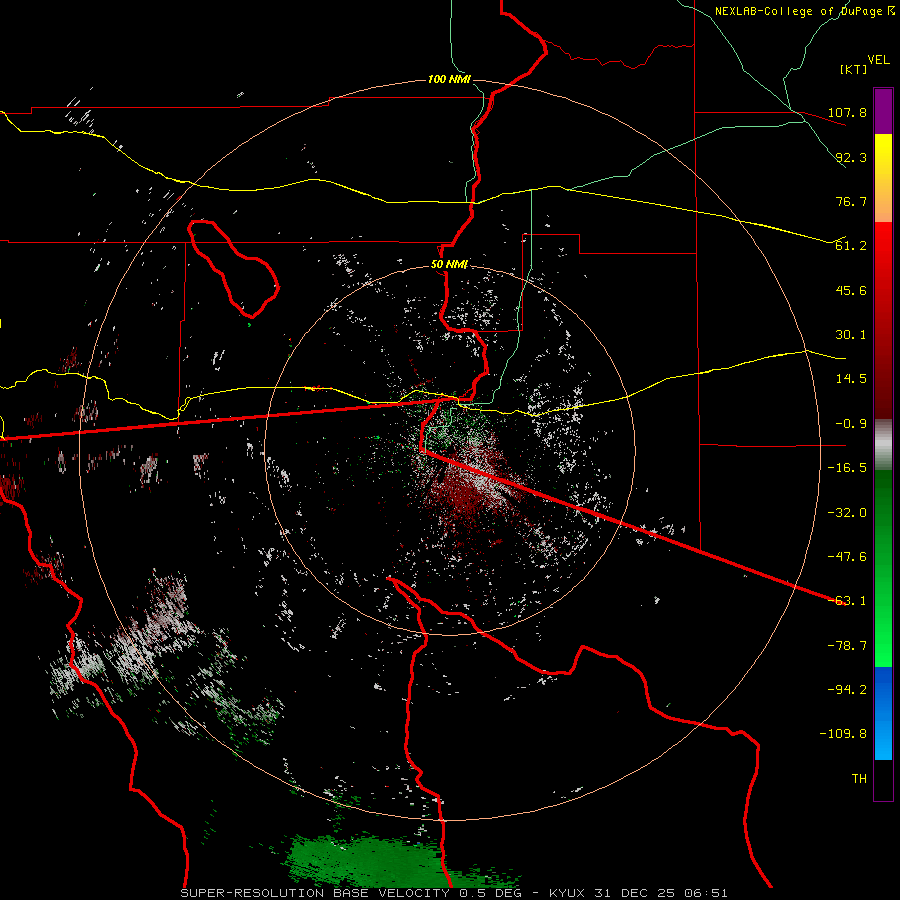Screen dimensions: 900x900
Task: Click the TH threshold label
Action: pos(859,779)
